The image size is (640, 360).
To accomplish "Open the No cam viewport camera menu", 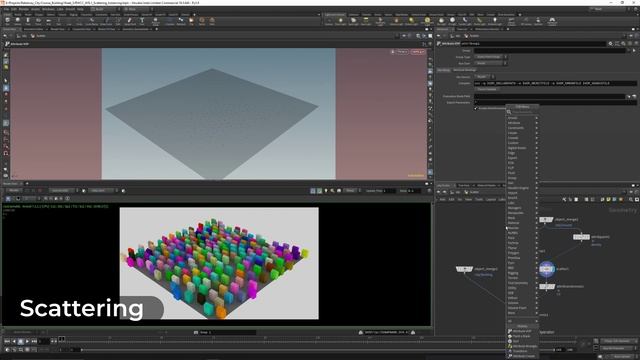I will [418, 52].
